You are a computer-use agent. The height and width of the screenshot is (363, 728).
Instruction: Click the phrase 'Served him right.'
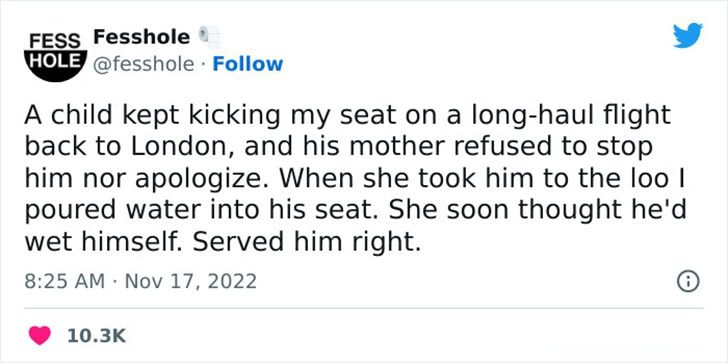(x=307, y=242)
